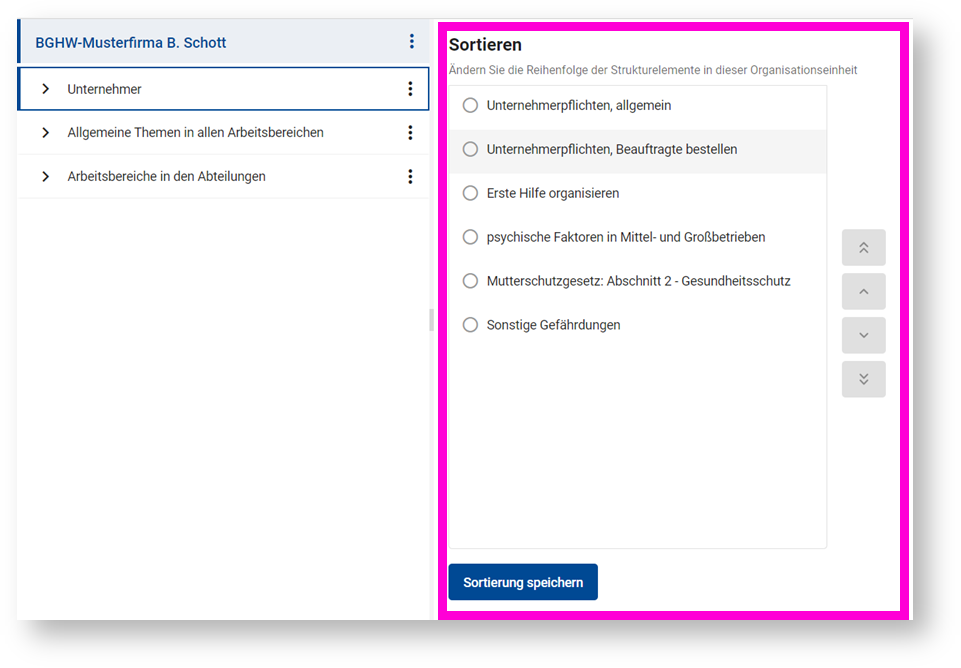Select the 'Erste Hilfe organisieren' radio button
961x668 pixels.
(x=470, y=193)
